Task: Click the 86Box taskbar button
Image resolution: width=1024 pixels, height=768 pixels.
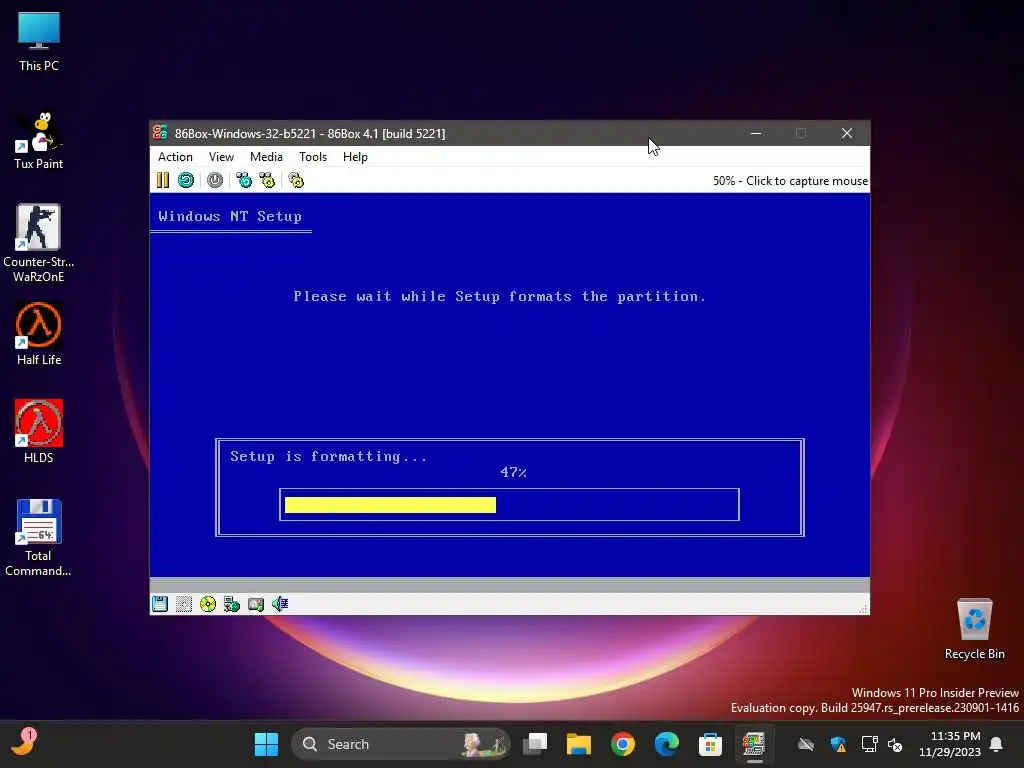Action: (754, 744)
